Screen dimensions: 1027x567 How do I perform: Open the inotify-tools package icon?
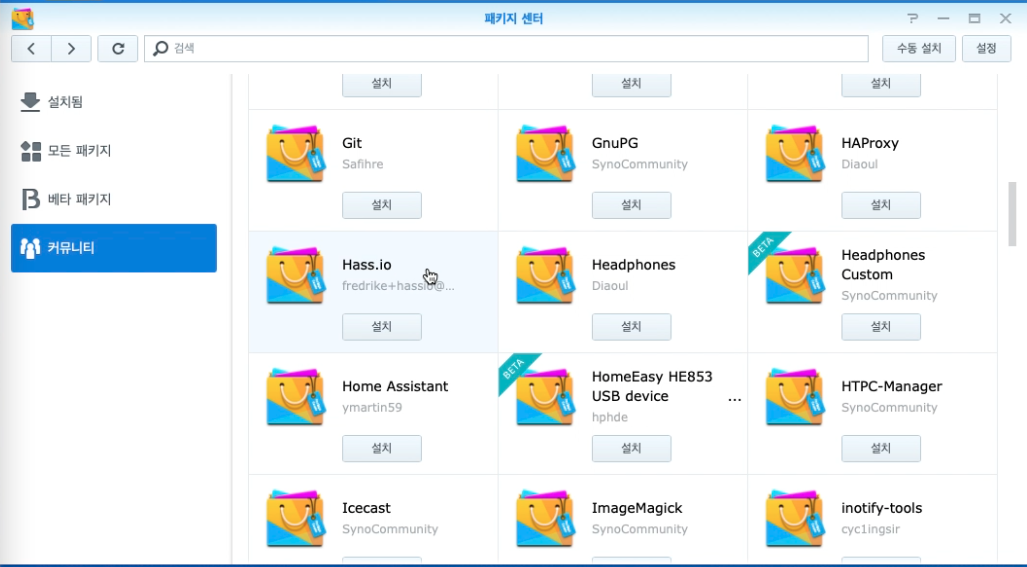pyautogui.click(x=794, y=519)
